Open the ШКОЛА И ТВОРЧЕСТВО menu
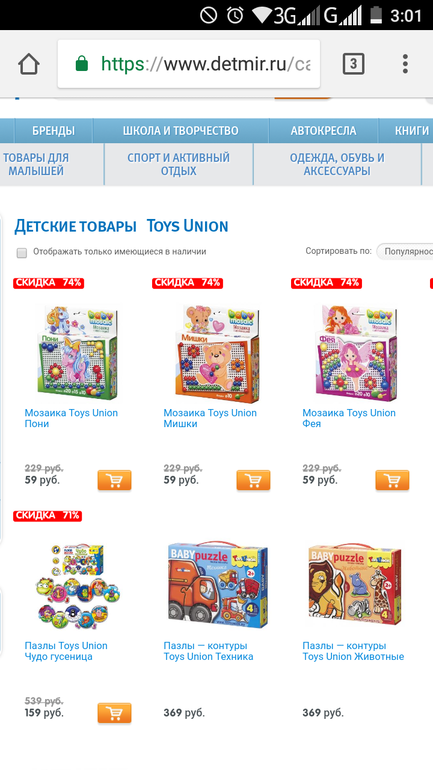The height and width of the screenshot is (770, 433). click(181, 131)
